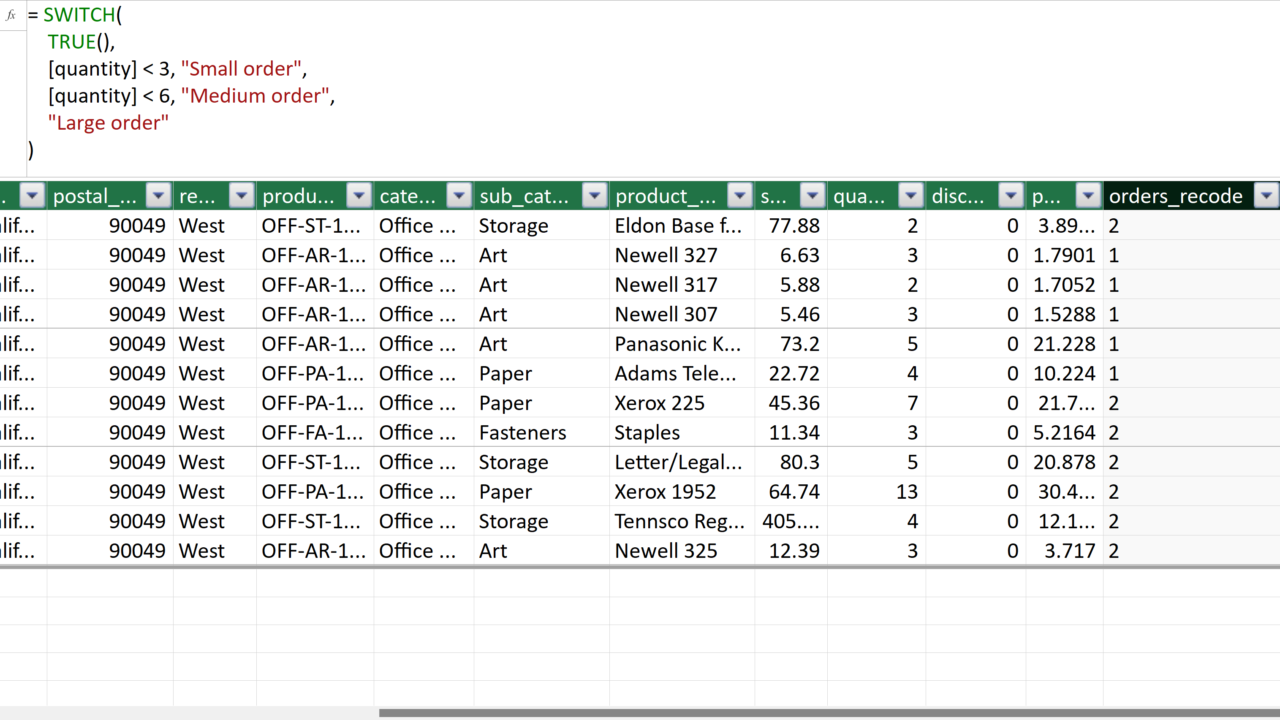Open the product ID column filter arrow
The width and height of the screenshot is (1280, 720).
358,195
